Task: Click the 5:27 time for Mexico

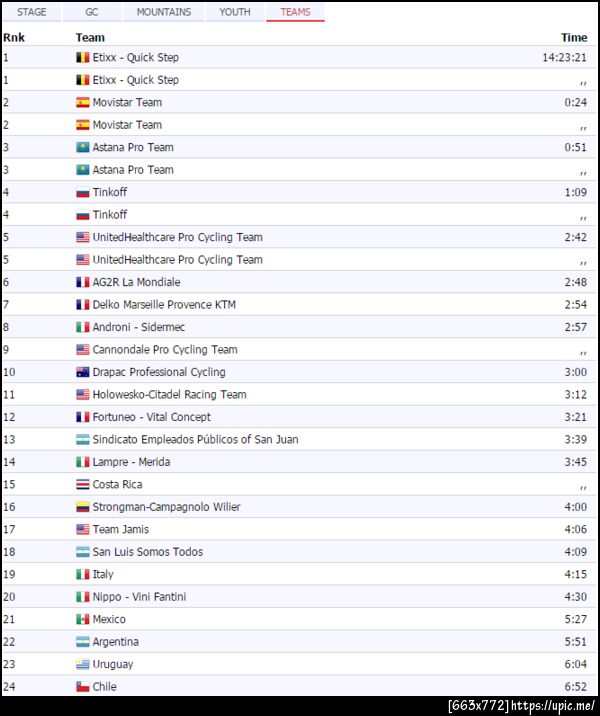Action: [575, 619]
